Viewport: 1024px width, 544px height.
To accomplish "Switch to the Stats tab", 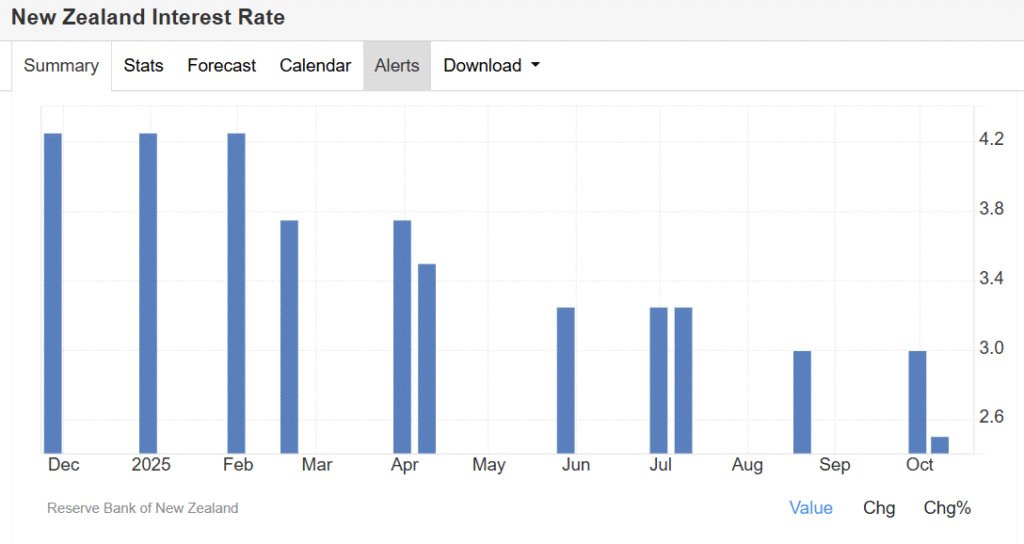I will click(143, 66).
